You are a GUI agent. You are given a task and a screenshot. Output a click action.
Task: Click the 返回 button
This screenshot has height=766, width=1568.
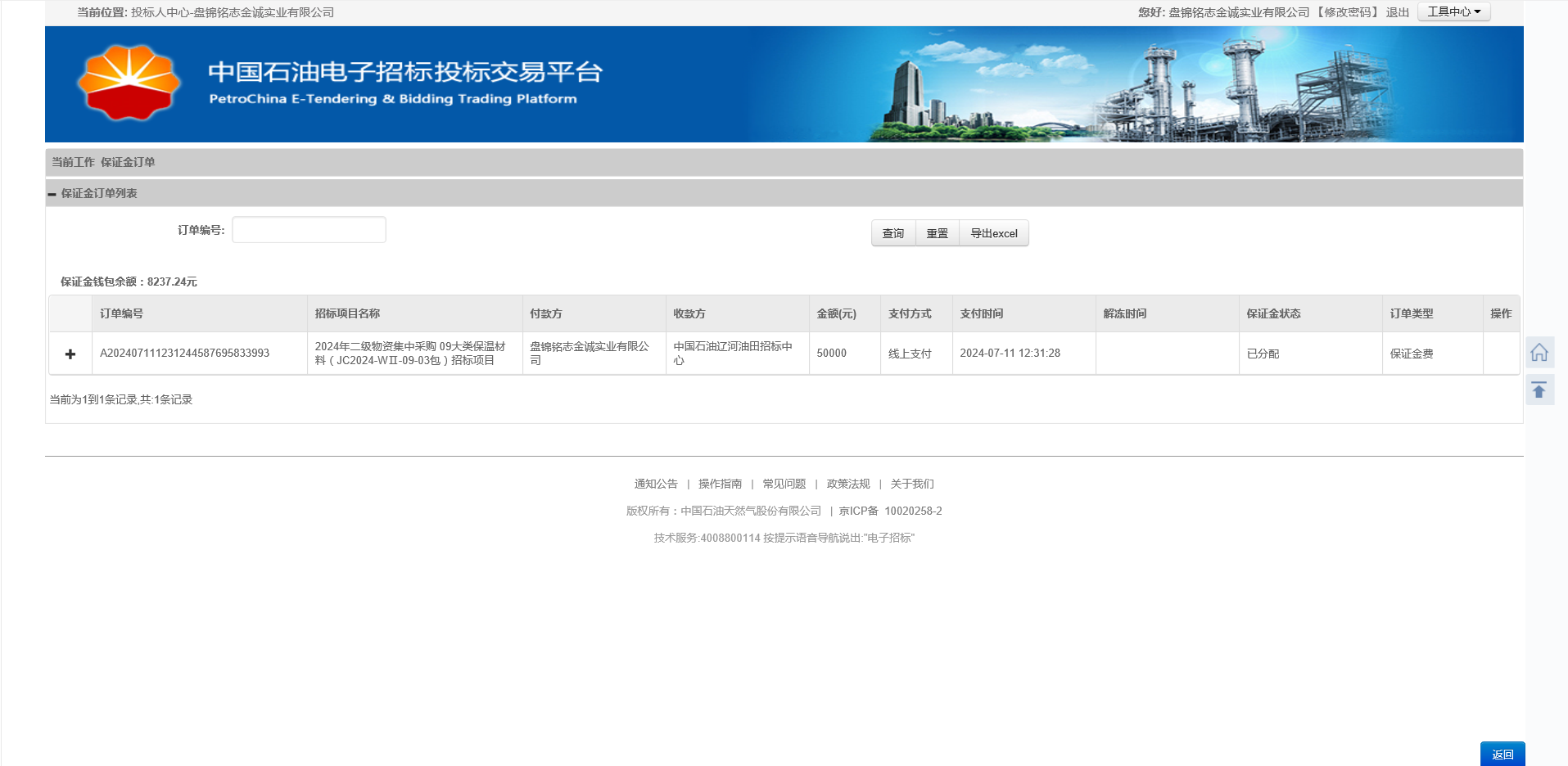pyautogui.click(x=1502, y=754)
